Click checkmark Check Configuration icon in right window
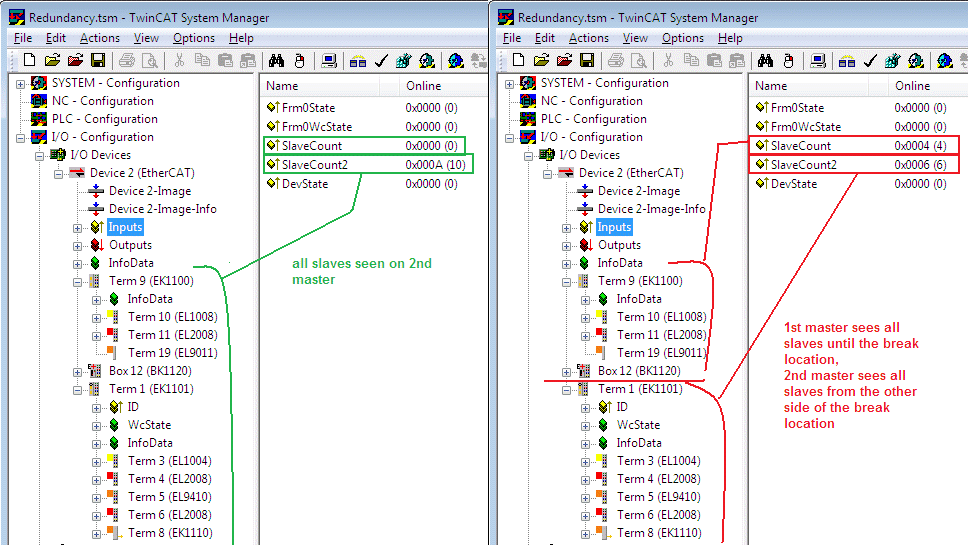This screenshot has width=968, height=545. pos(870,60)
